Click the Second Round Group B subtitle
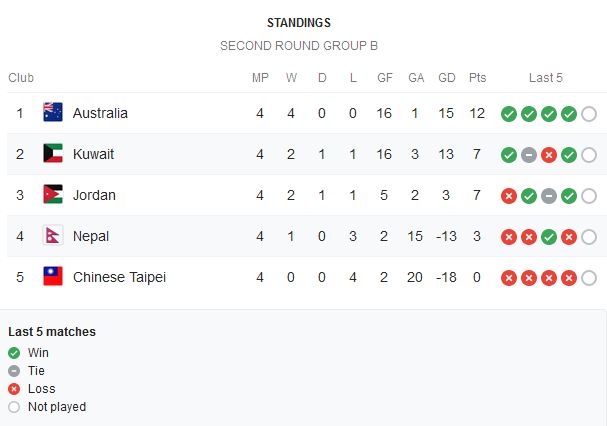 [298, 46]
